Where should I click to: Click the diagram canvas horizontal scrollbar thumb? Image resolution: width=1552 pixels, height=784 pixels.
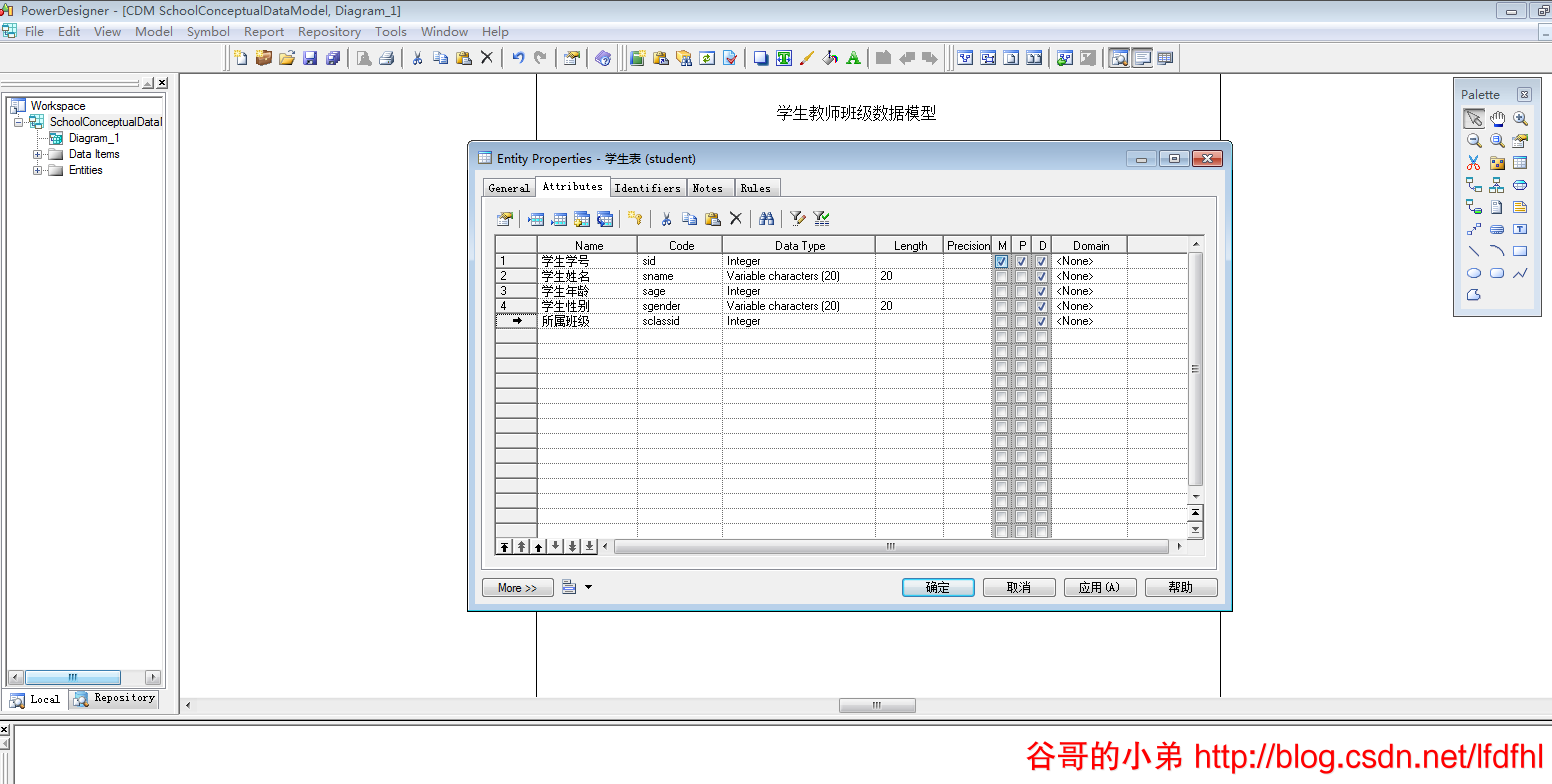click(877, 706)
